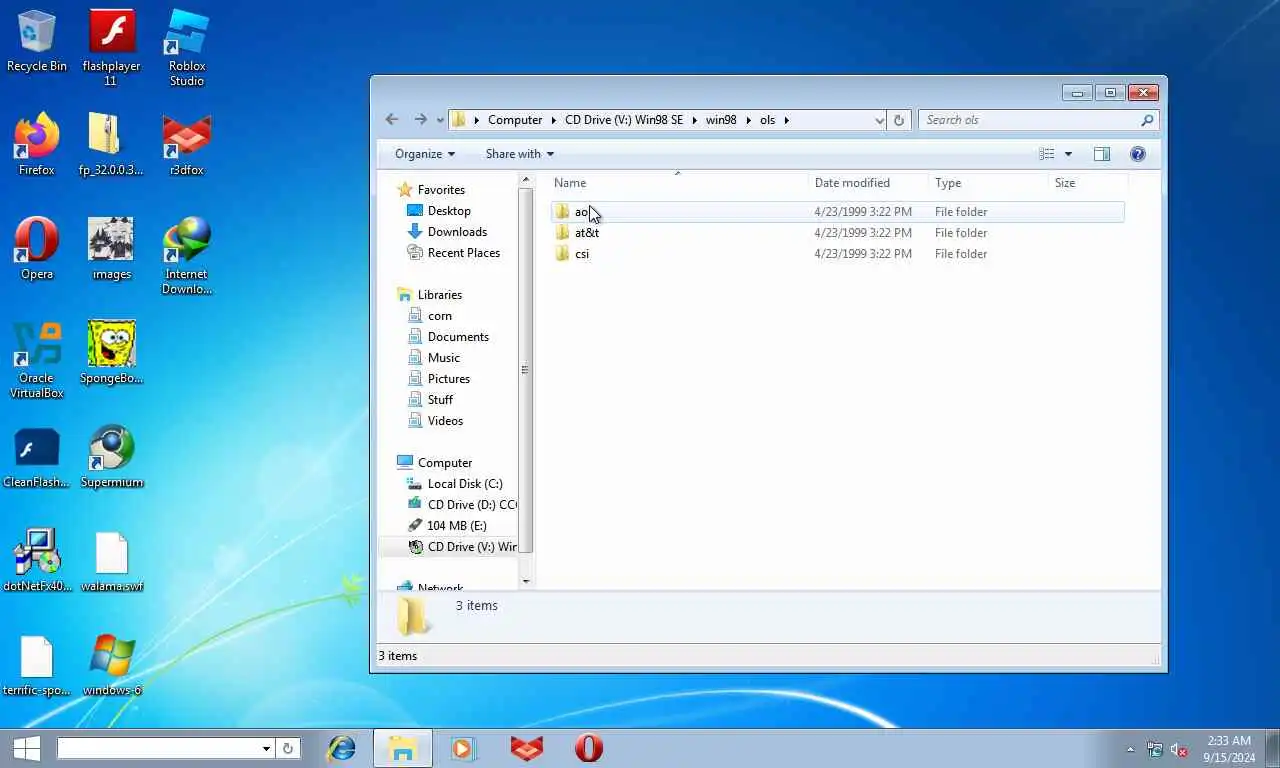Viewport: 1280px width, 768px height.
Task: Switch to File Explorer in taskbar
Action: click(x=402, y=748)
